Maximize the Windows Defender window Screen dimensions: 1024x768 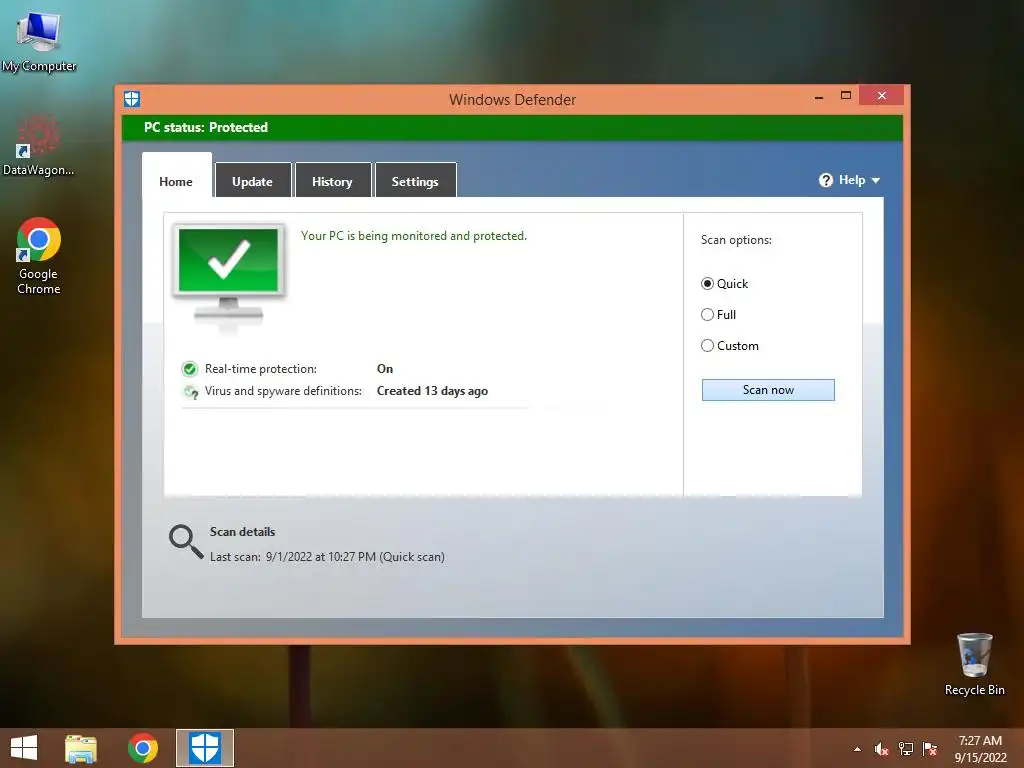(846, 95)
